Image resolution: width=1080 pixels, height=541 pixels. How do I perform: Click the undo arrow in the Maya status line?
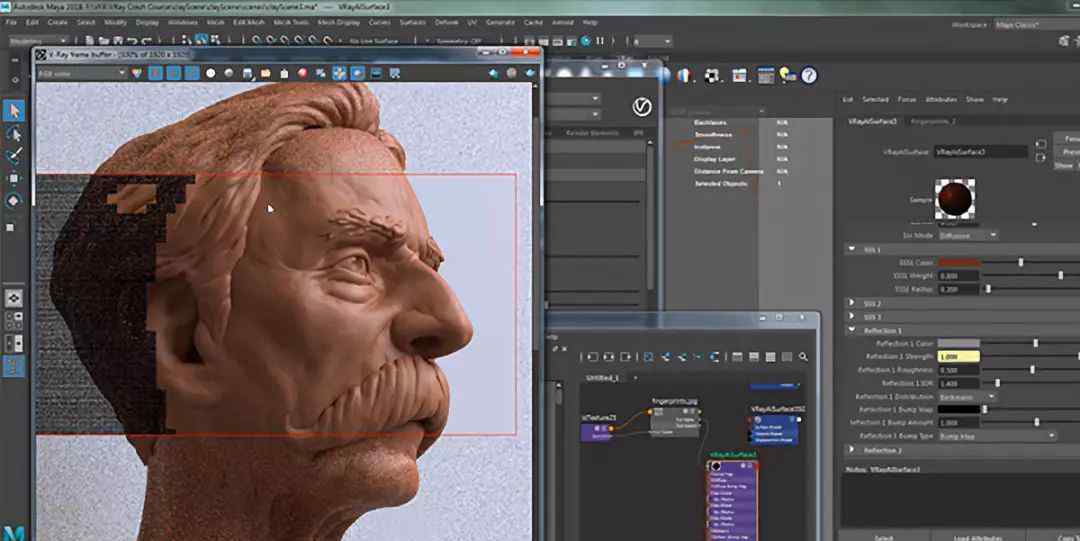(x=134, y=41)
